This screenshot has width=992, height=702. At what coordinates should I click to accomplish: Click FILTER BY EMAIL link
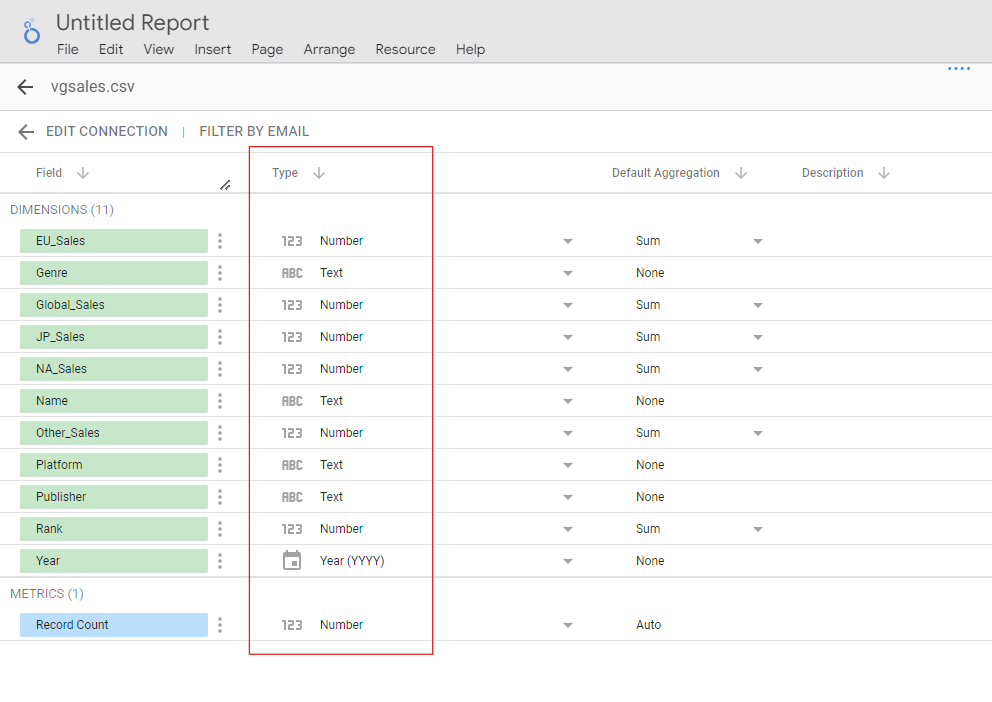pyautogui.click(x=254, y=131)
